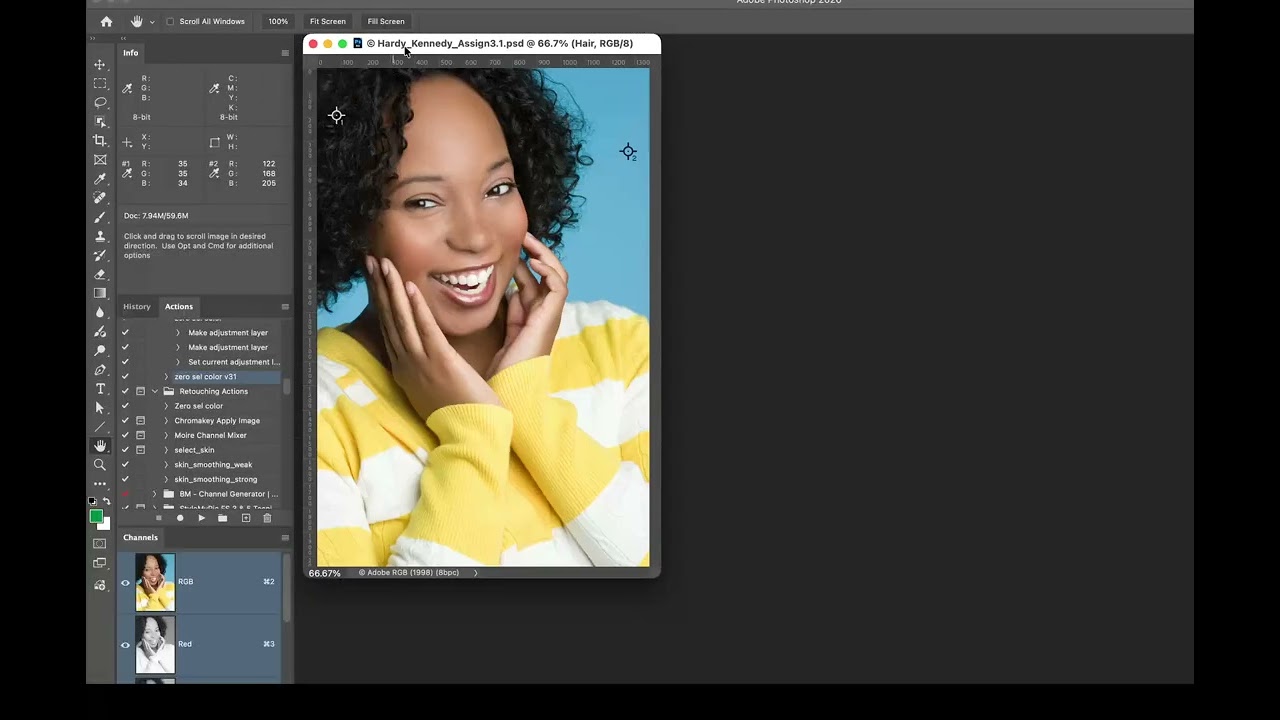Change the screen mode
The image size is (1280, 720).
point(100,563)
